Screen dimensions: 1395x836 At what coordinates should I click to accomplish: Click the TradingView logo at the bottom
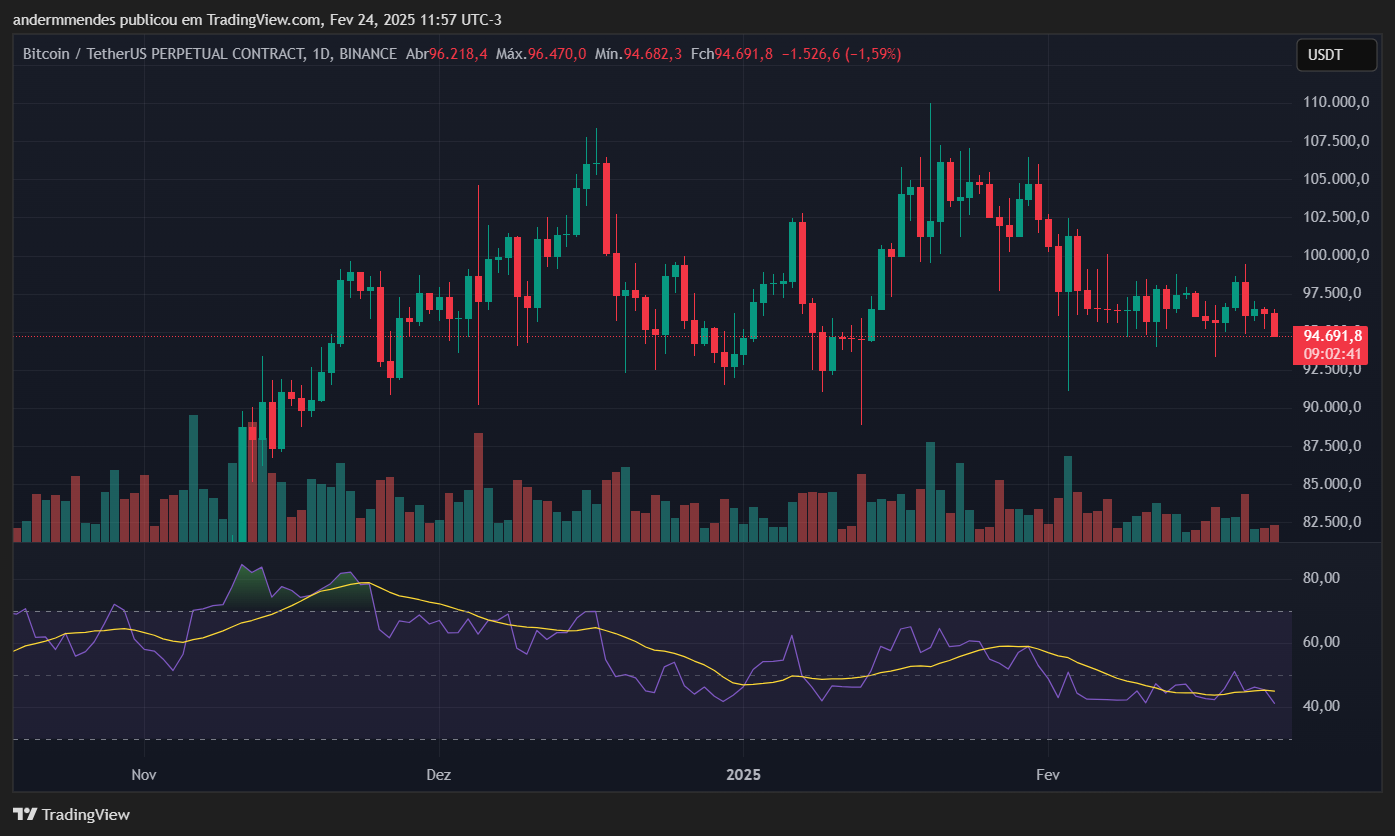point(71,814)
